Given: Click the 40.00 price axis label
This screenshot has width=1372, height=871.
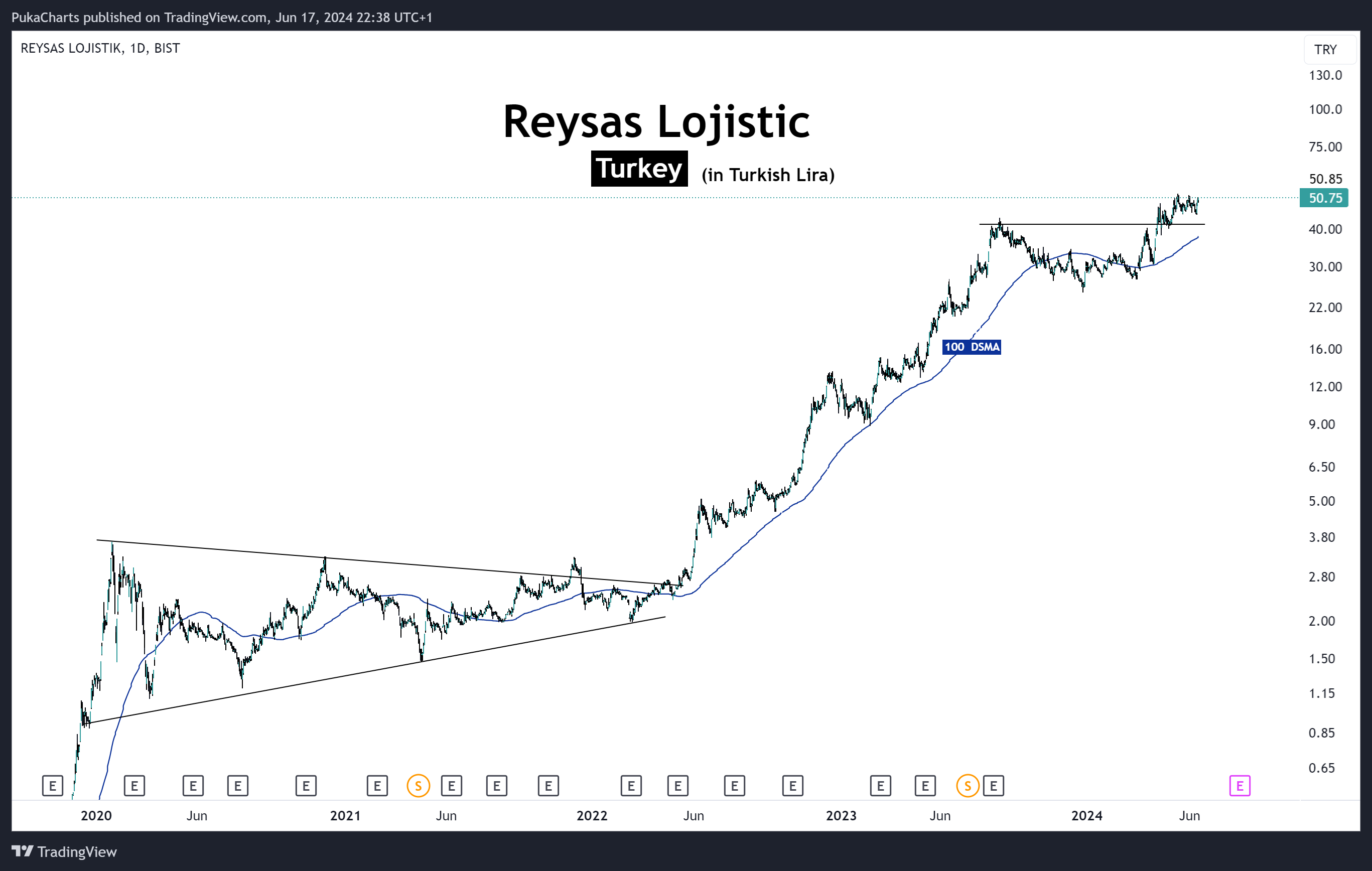Looking at the screenshot, I should coord(1325,229).
